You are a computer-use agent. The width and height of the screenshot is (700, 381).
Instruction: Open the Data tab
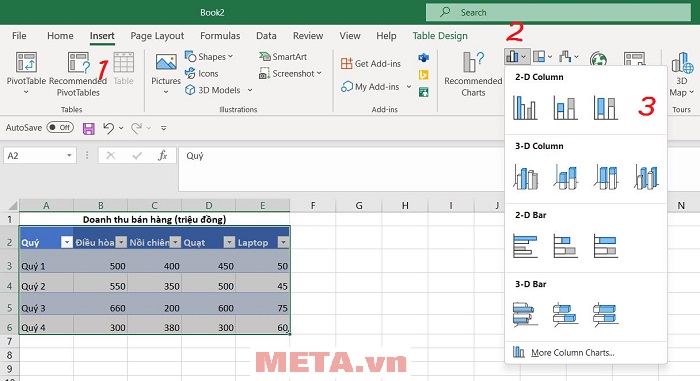click(266, 36)
